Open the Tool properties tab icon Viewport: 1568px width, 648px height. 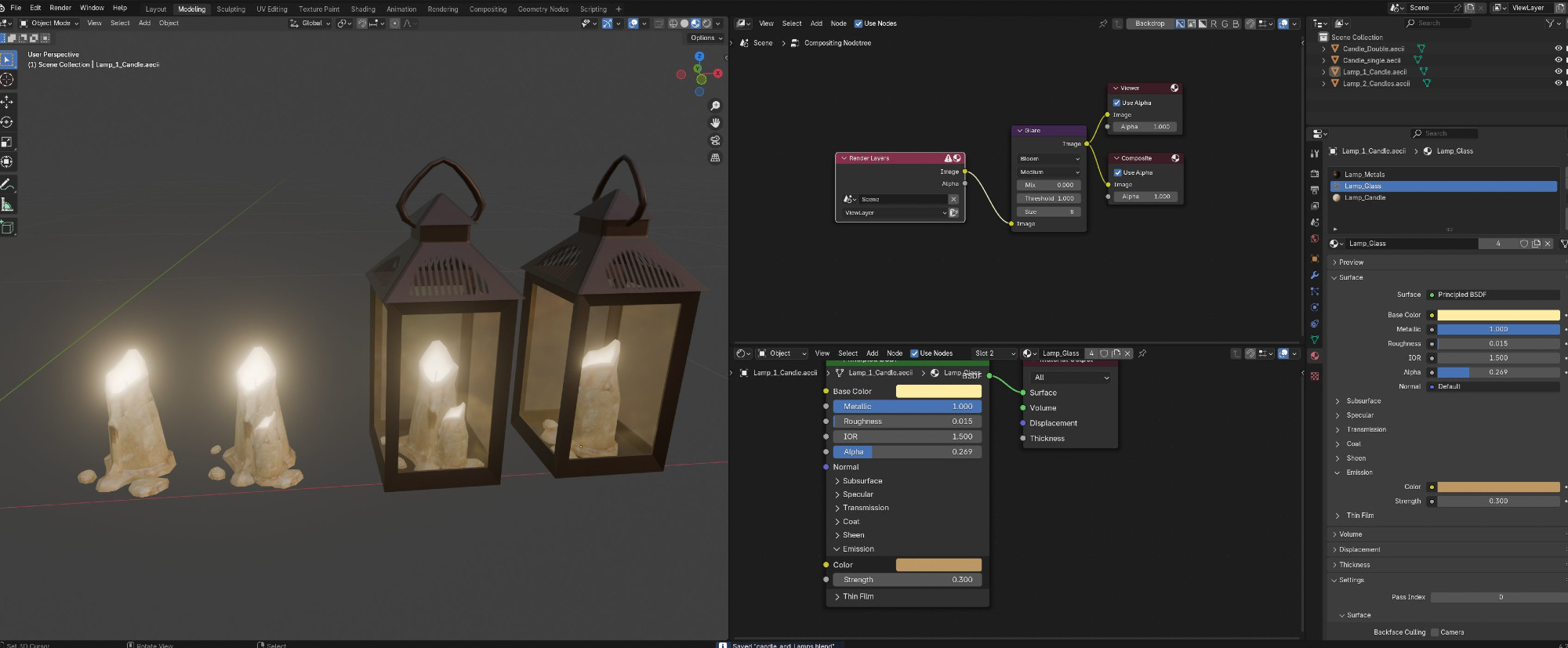[1315, 154]
